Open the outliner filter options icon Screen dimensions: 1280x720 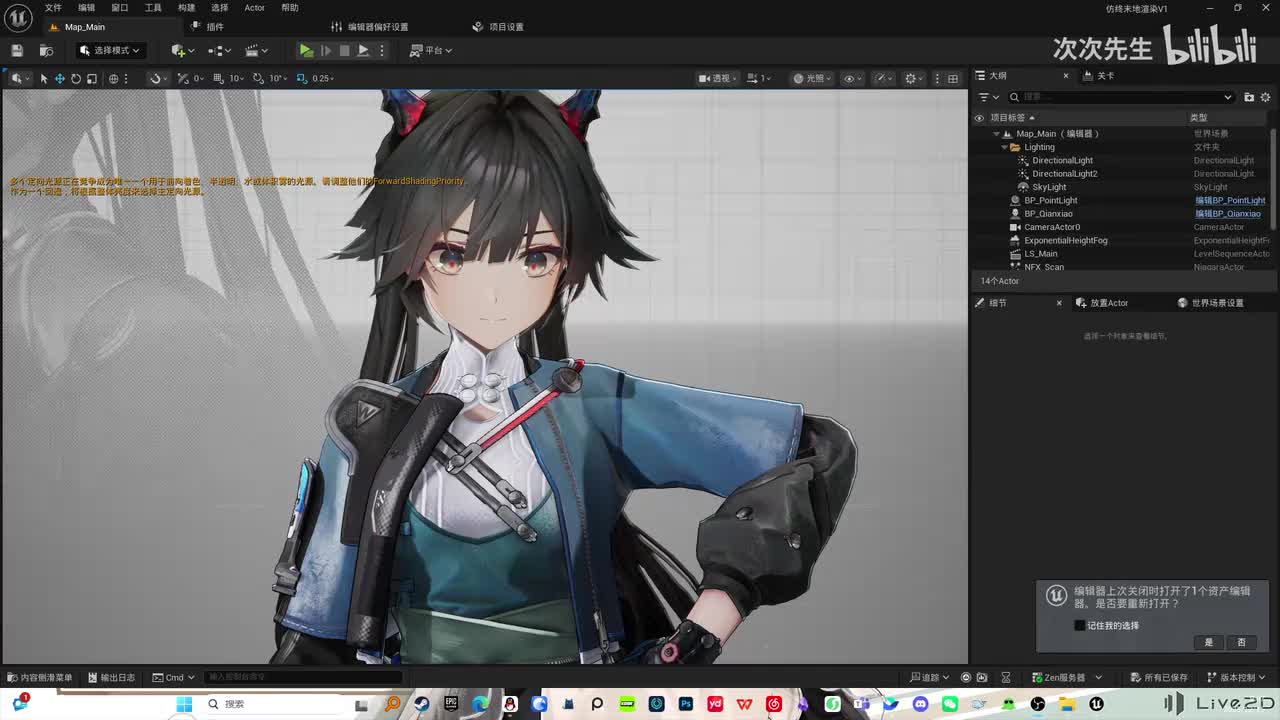click(987, 97)
